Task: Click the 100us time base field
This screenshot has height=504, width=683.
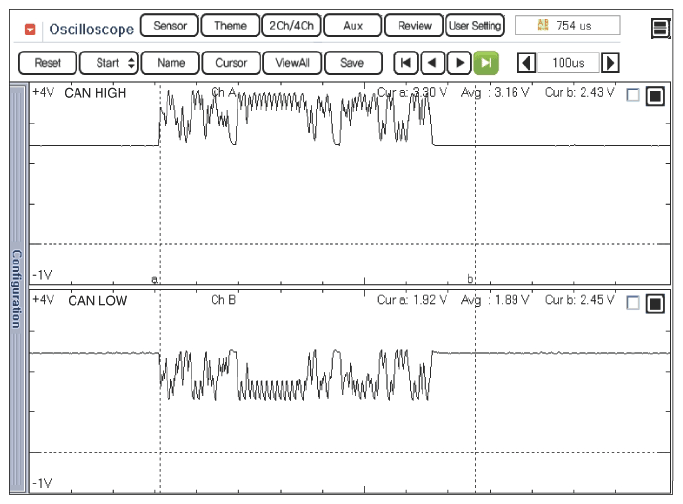Action: (x=568, y=63)
